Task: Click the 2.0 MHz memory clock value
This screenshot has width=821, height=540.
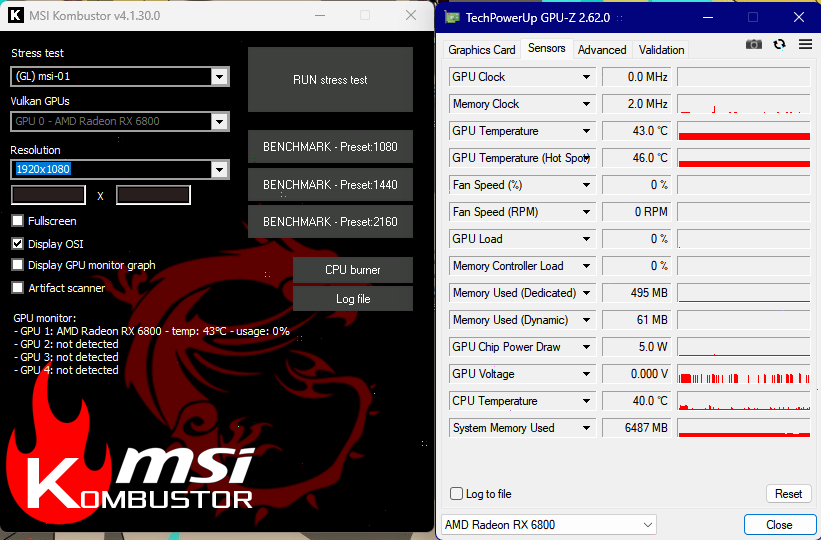Action: [x=637, y=104]
